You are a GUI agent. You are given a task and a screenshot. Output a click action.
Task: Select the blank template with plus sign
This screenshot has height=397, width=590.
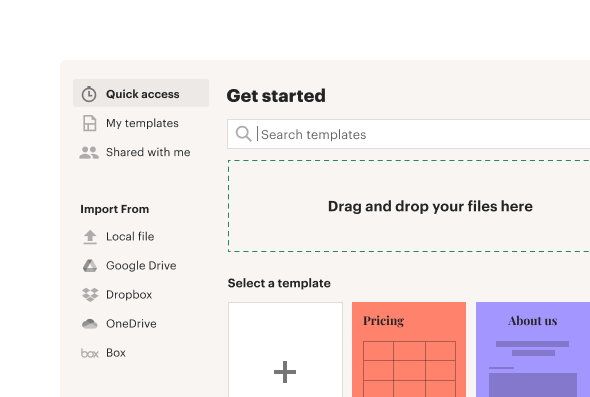point(285,350)
